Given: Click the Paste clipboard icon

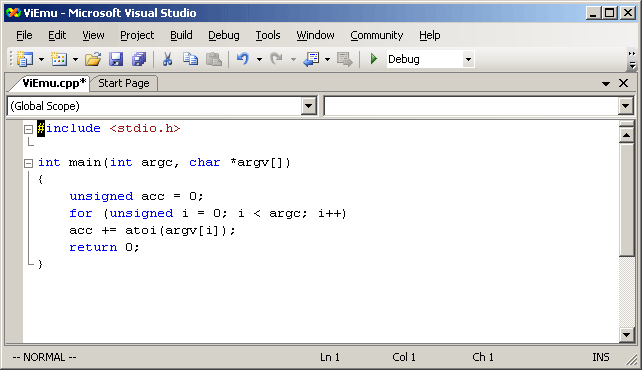Looking at the screenshot, I should pos(214,59).
